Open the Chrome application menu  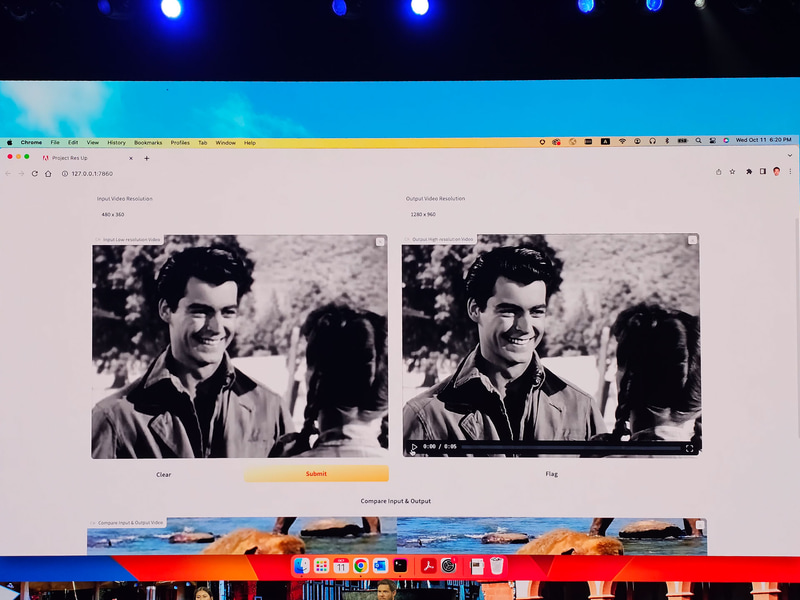[x=31, y=143]
